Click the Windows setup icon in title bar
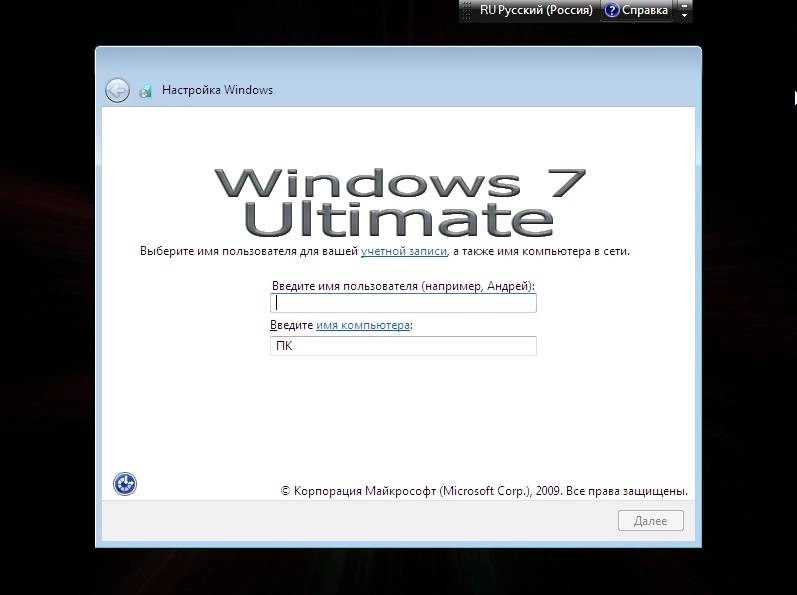 point(145,91)
